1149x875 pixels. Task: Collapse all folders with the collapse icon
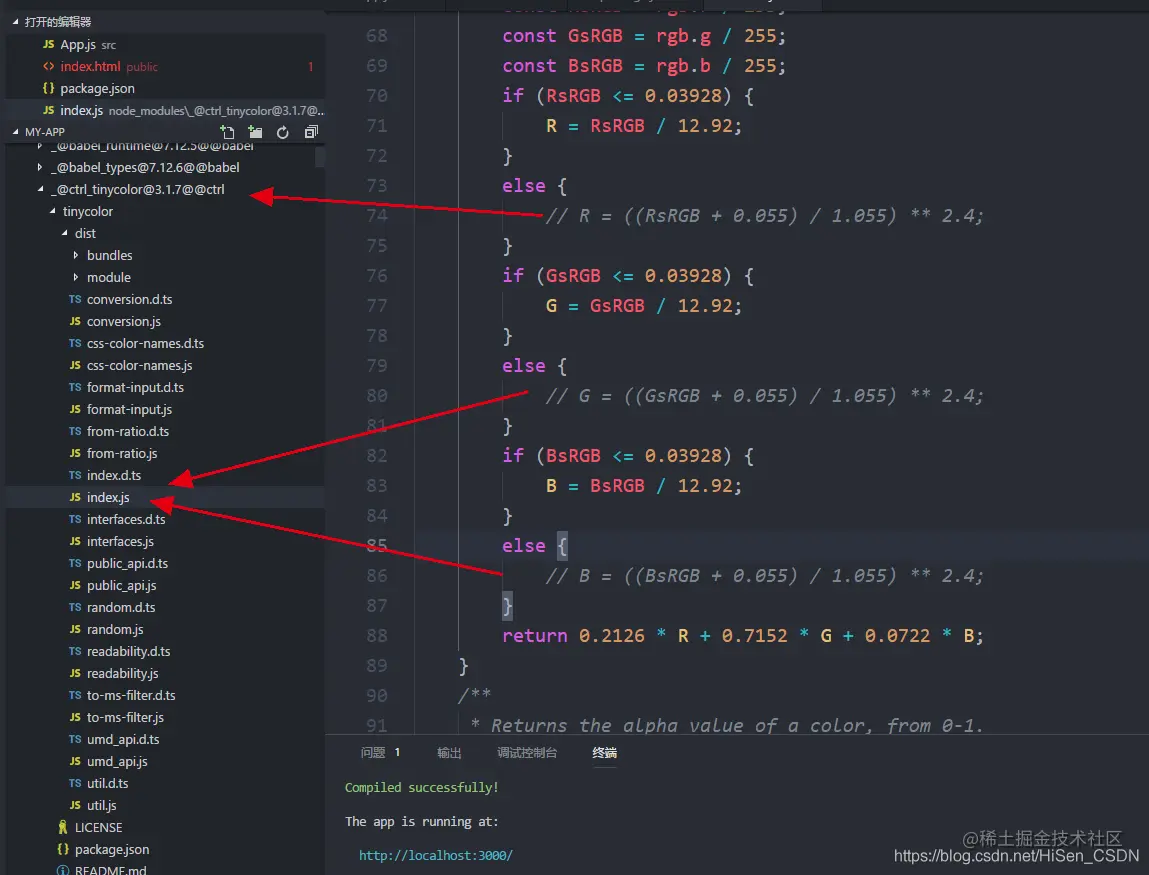coord(311,132)
